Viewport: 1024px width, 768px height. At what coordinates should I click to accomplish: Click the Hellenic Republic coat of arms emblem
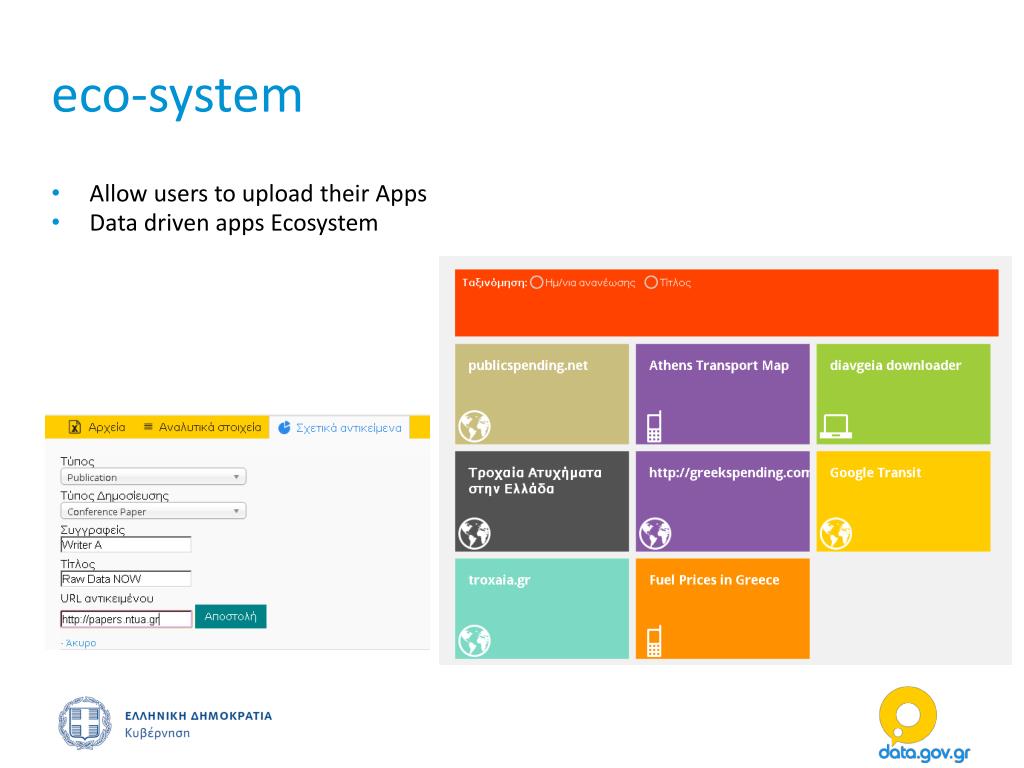click(85, 723)
